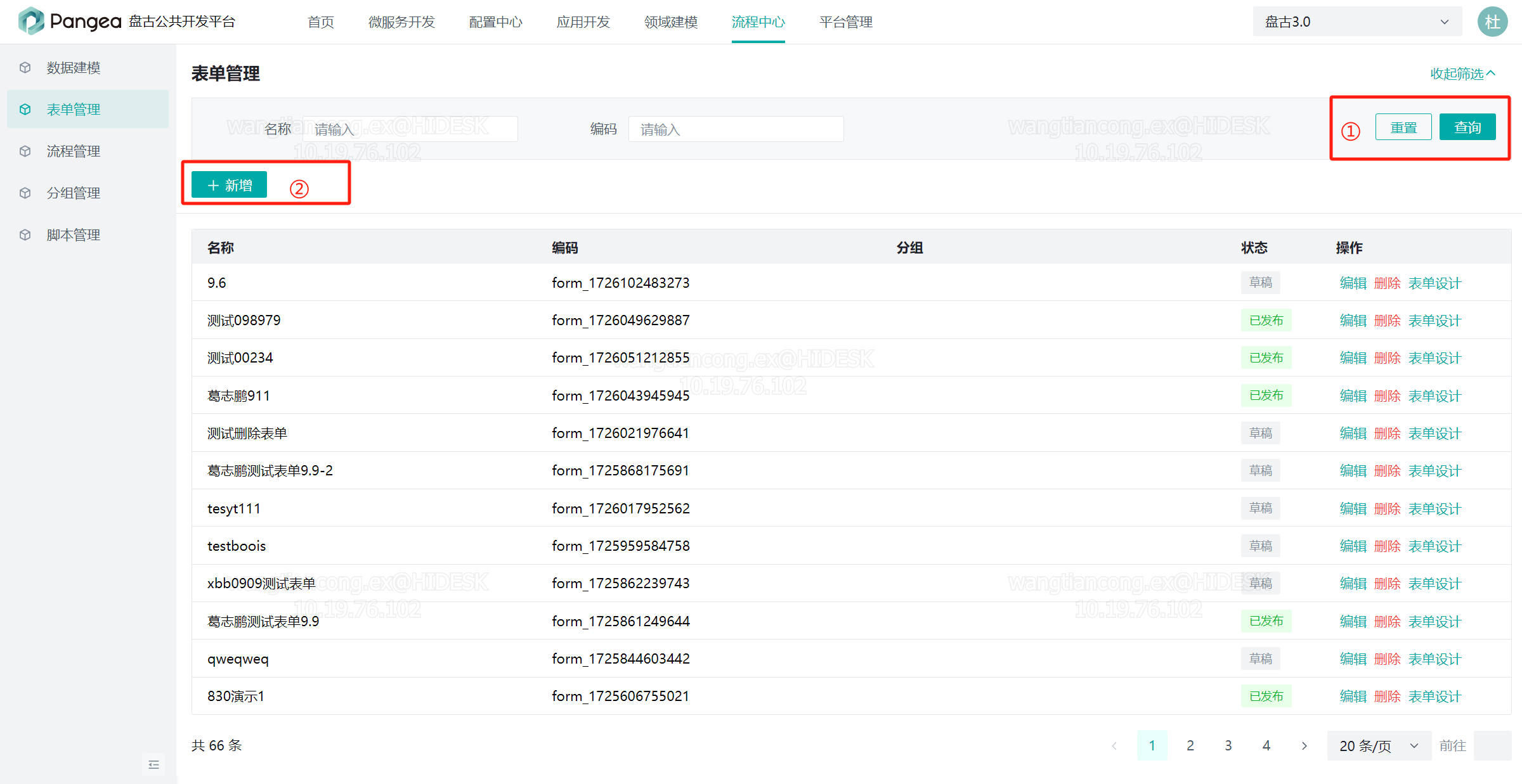Select 数据建模 in the sidebar
This screenshot has height=784, width=1522.
(88, 67)
